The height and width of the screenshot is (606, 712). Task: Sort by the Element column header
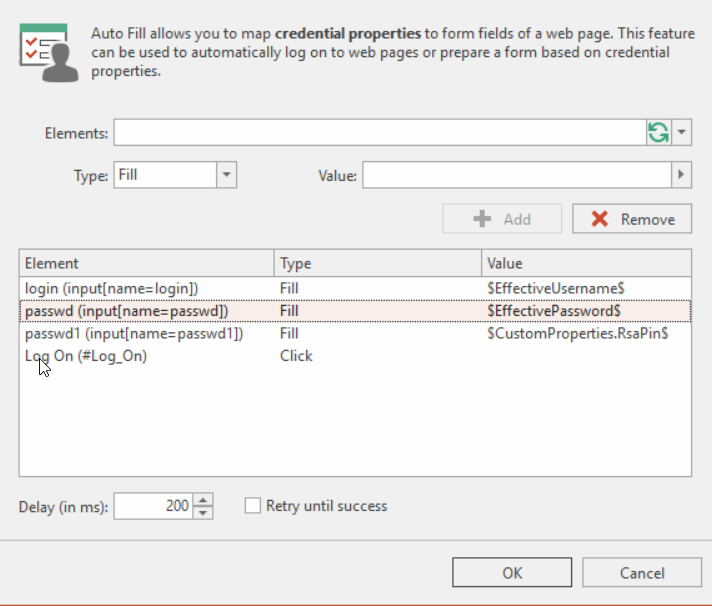(146, 264)
